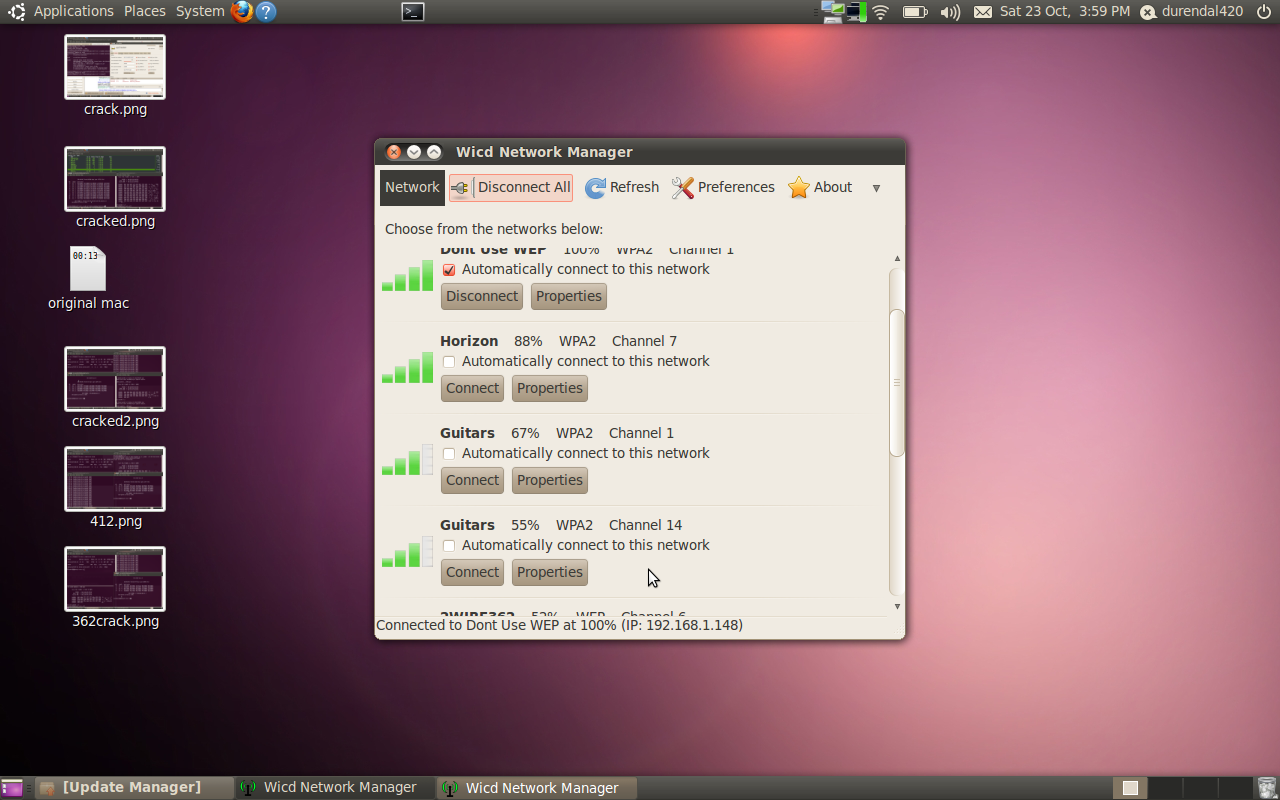
Task: Click the About star icon
Action: click(x=799, y=188)
